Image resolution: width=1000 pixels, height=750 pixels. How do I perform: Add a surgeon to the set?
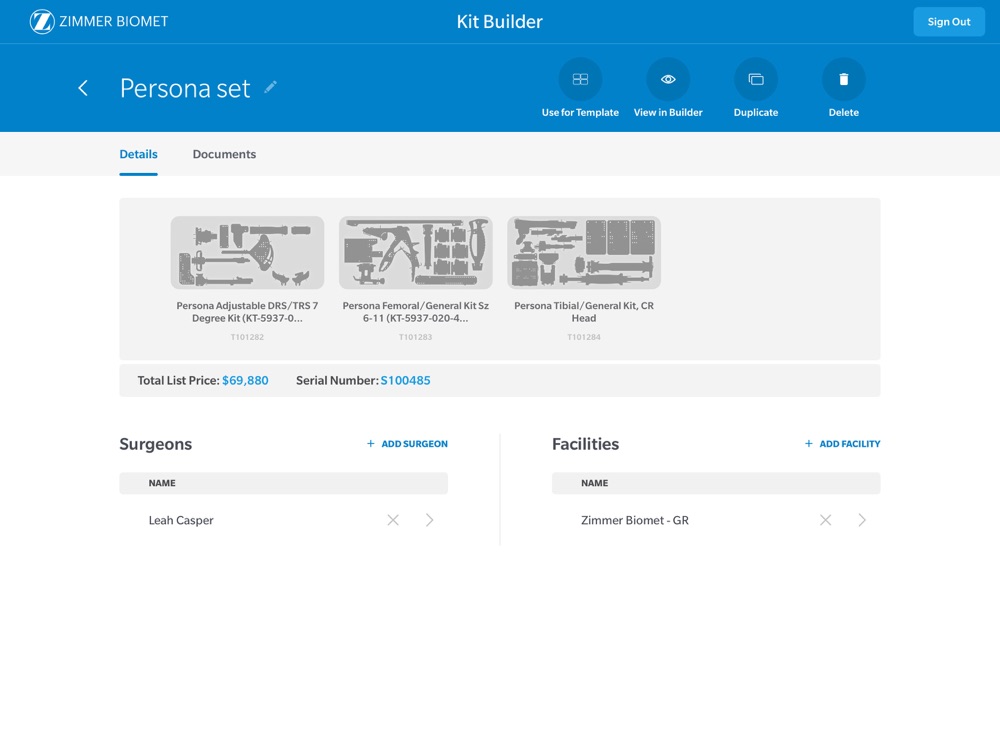407,444
